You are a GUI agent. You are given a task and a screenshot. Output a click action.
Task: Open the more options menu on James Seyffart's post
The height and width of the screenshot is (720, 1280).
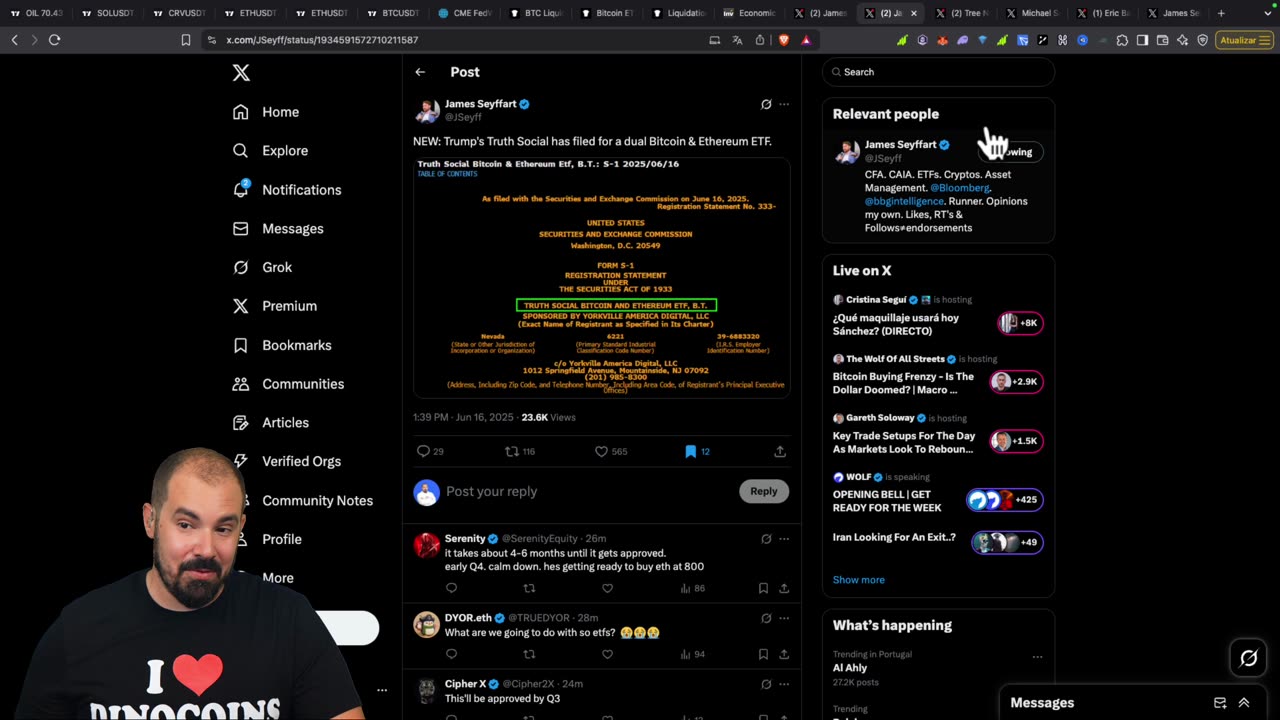(x=784, y=104)
